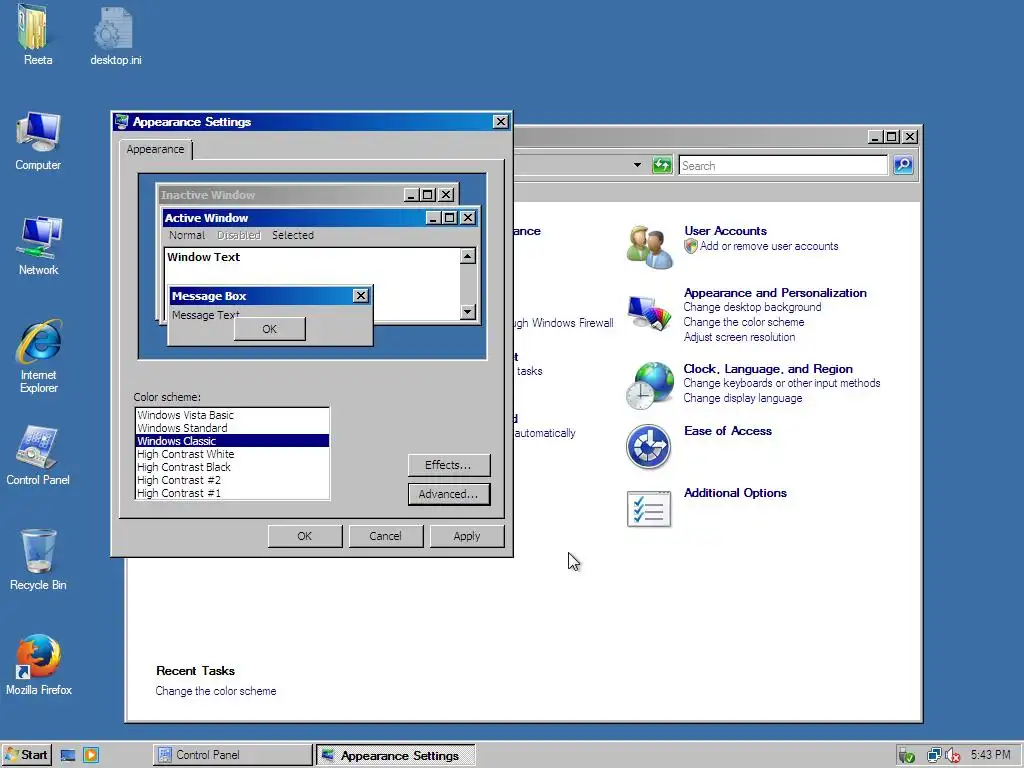Open the address bar dropdown arrow
1024x768 pixels.
637,165
